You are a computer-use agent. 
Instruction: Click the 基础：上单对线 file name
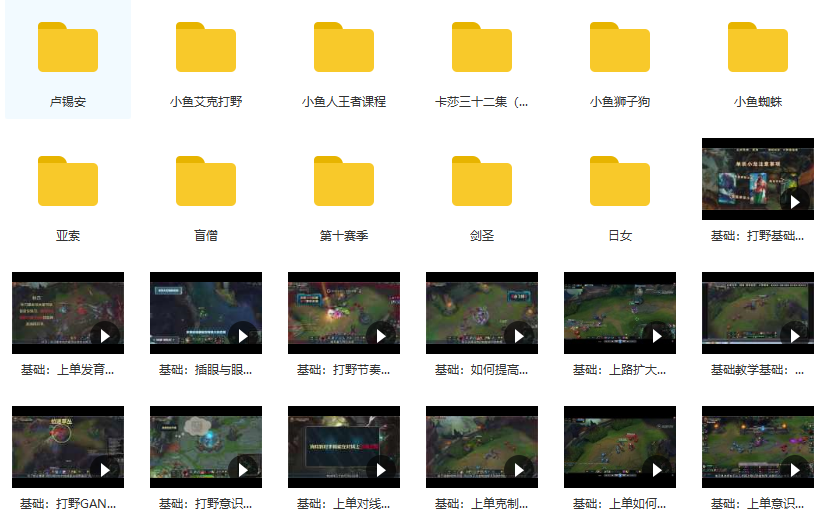click(x=344, y=504)
